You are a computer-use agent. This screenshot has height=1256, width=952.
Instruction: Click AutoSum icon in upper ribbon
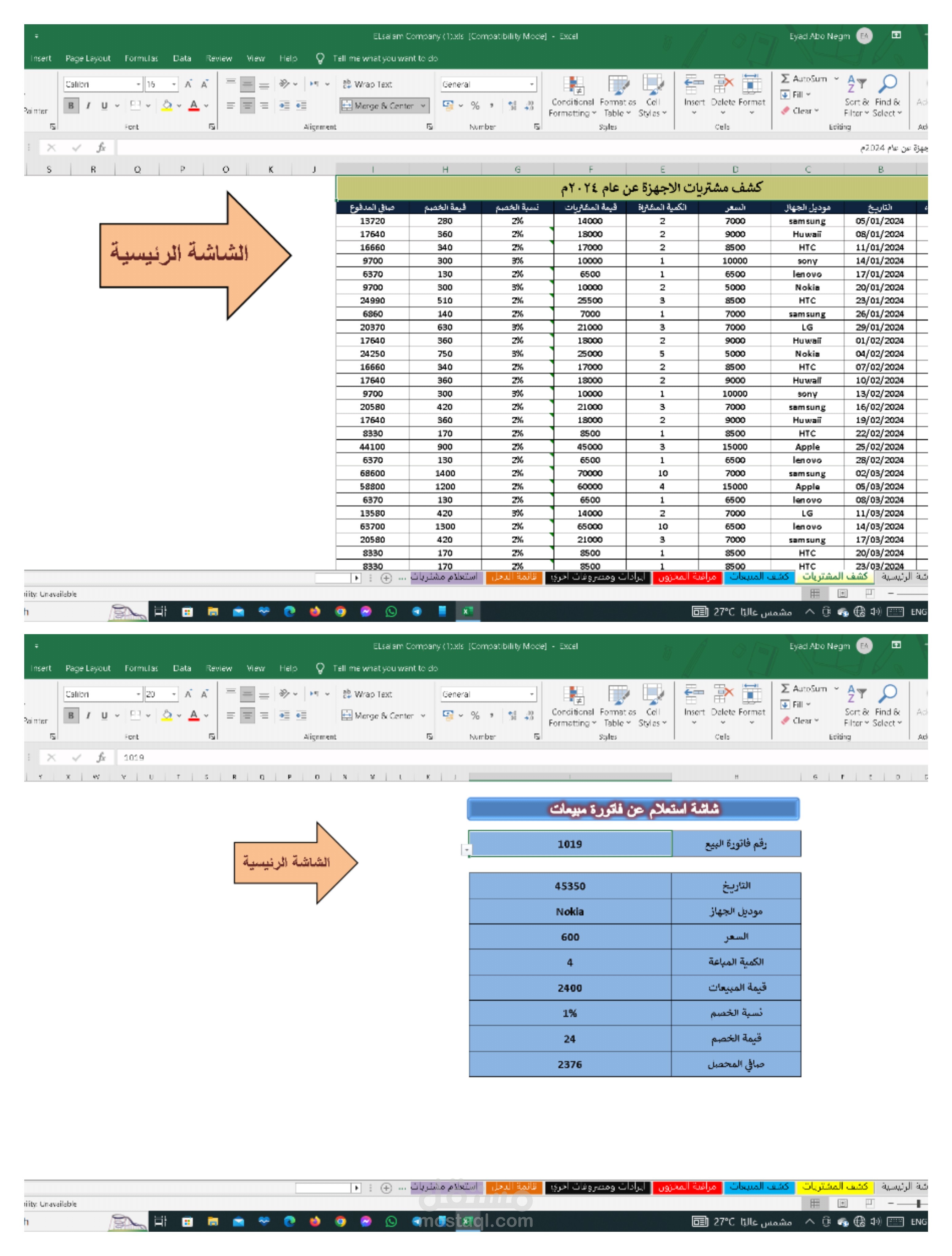point(785,78)
